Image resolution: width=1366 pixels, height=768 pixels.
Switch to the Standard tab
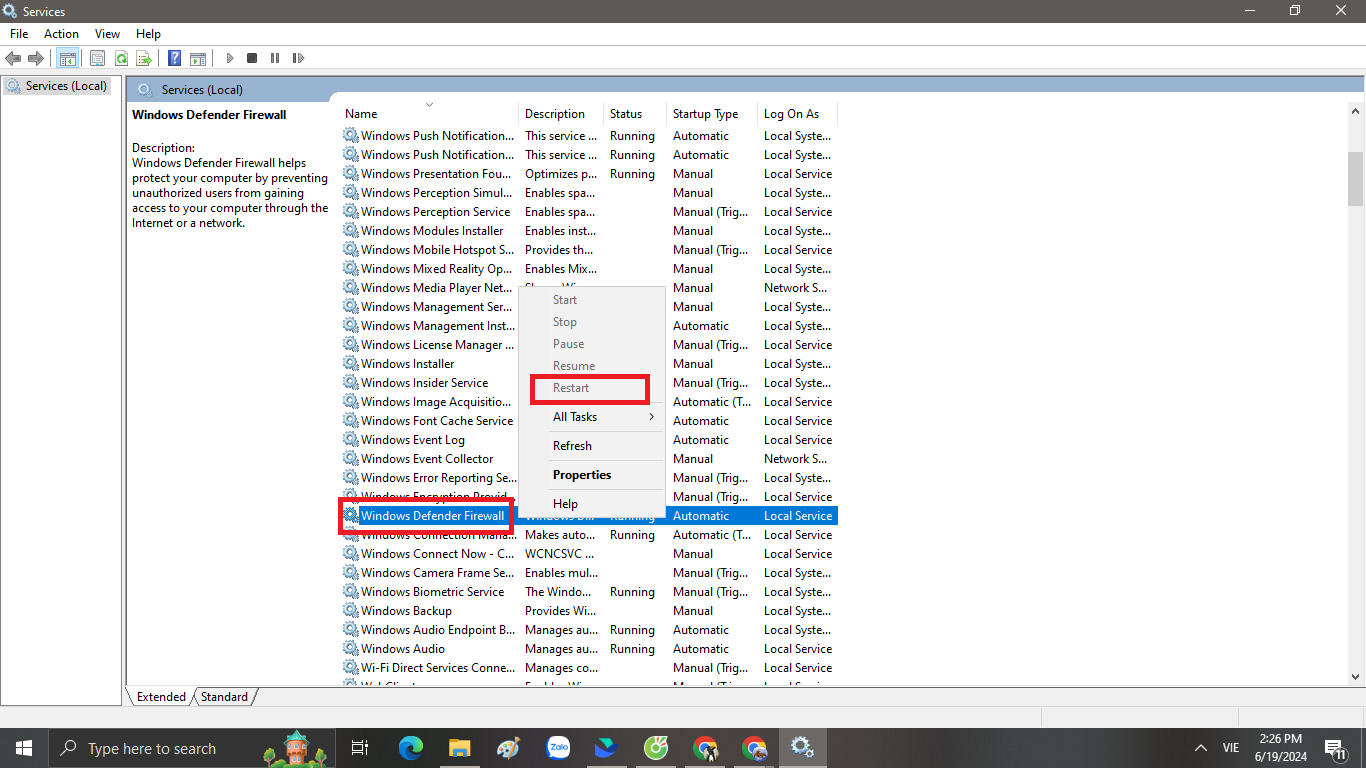(x=224, y=697)
